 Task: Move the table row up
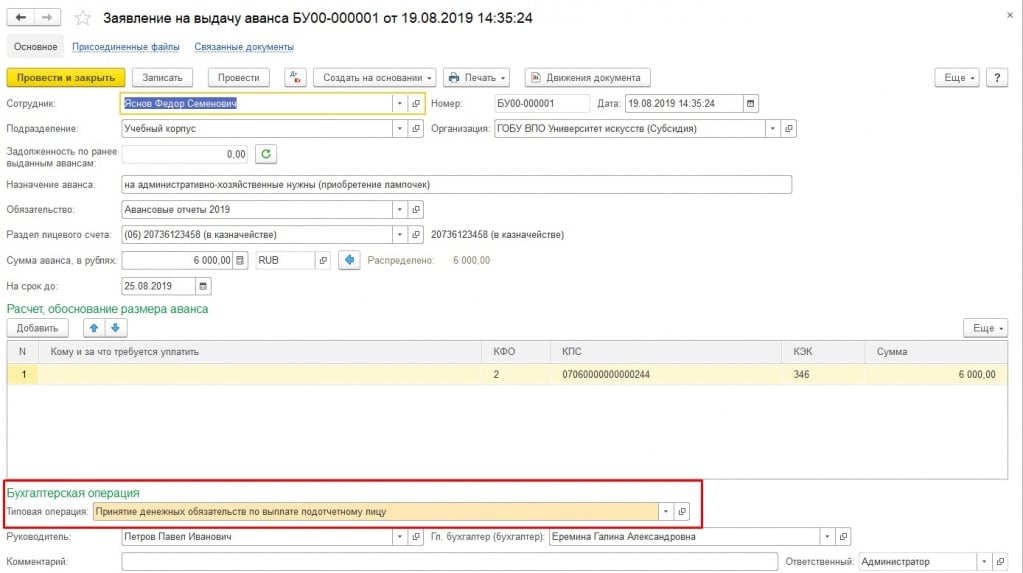click(93, 328)
